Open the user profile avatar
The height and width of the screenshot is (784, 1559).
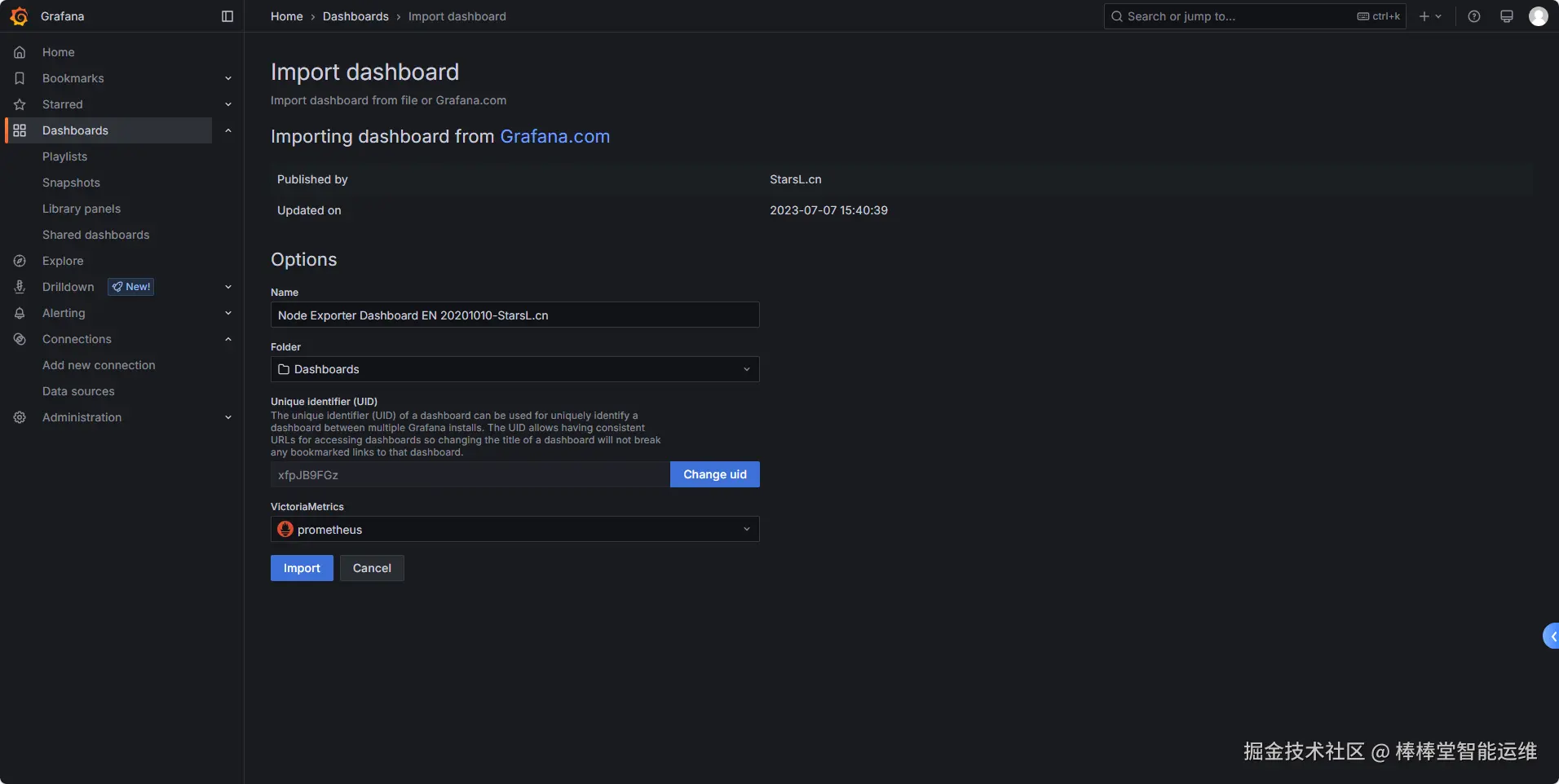[1539, 16]
